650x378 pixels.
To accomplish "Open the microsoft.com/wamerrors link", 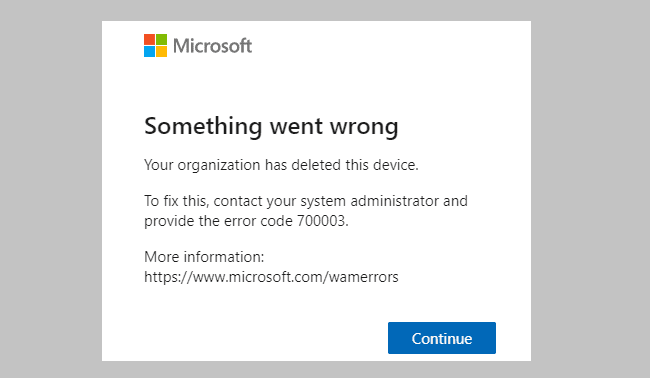I will [271, 276].
